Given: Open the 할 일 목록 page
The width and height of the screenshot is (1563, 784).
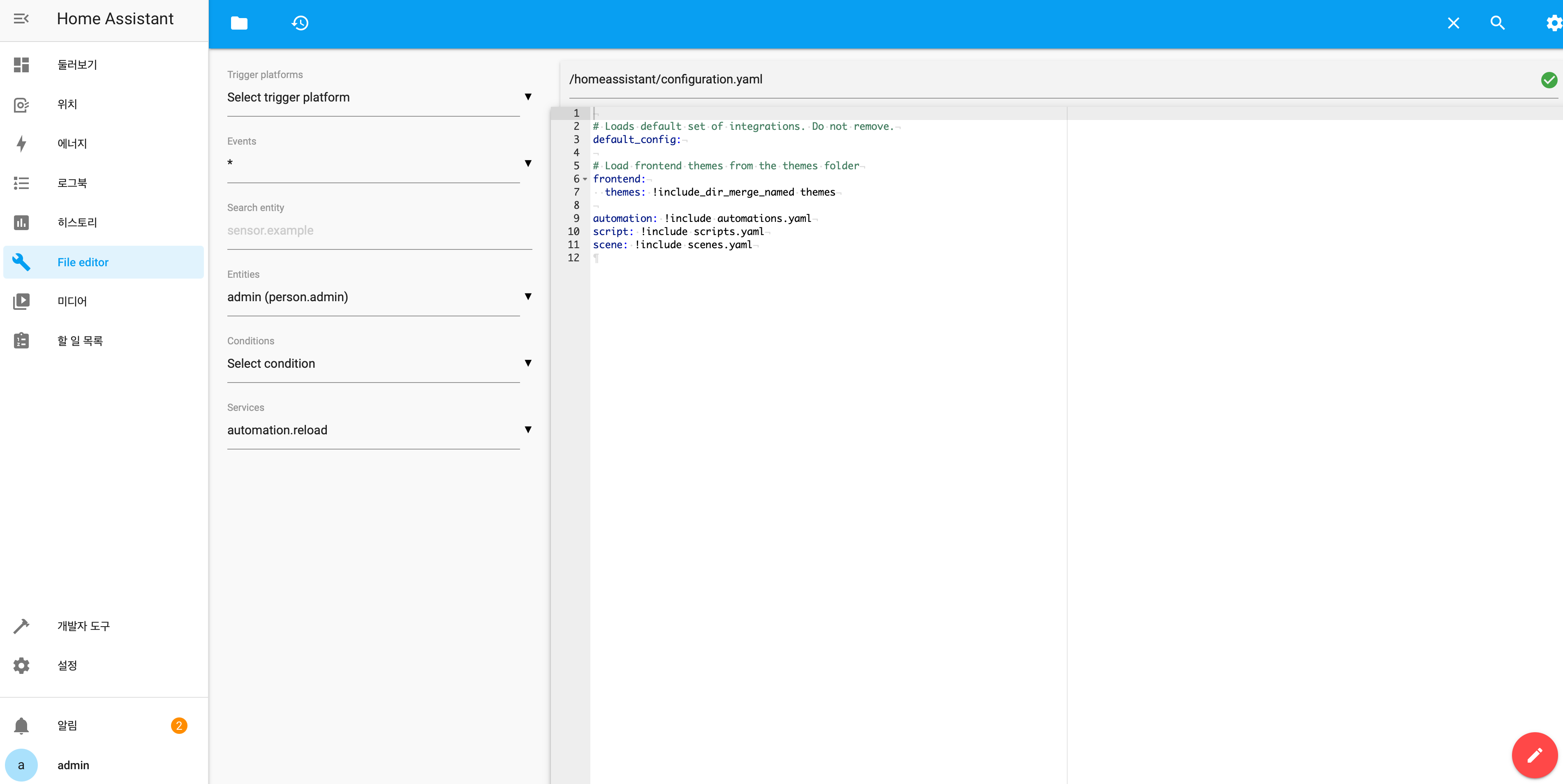Looking at the screenshot, I should click(104, 341).
